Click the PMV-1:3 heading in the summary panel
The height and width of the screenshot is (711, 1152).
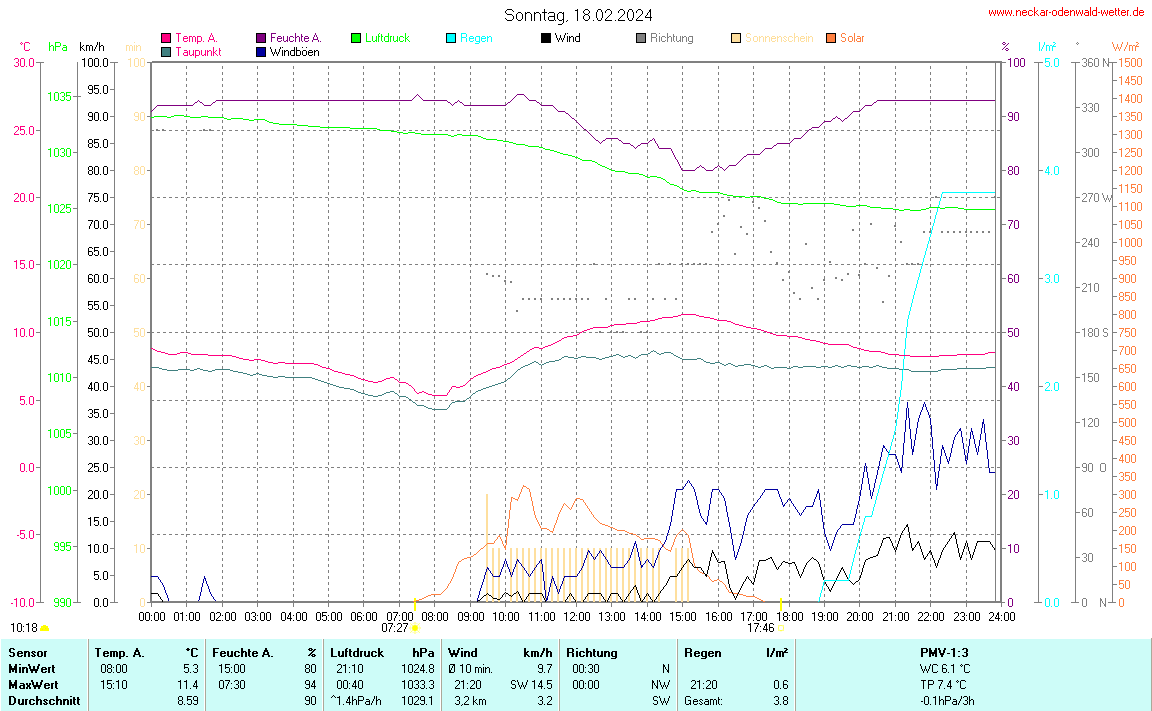point(944,652)
